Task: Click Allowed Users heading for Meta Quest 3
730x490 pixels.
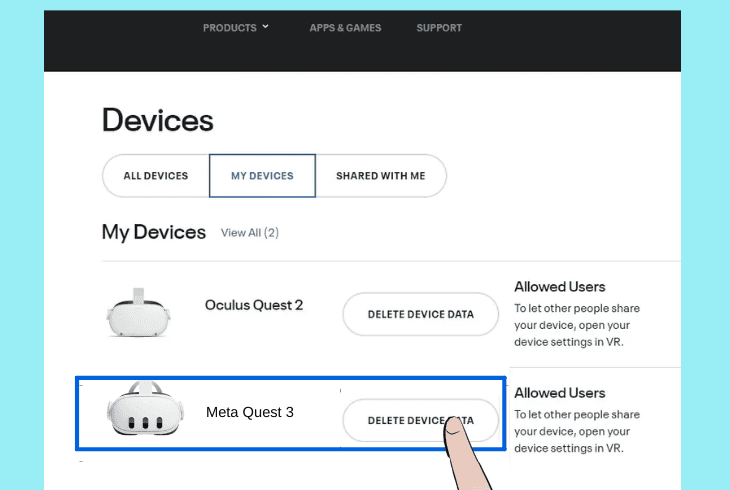Action: point(560,393)
